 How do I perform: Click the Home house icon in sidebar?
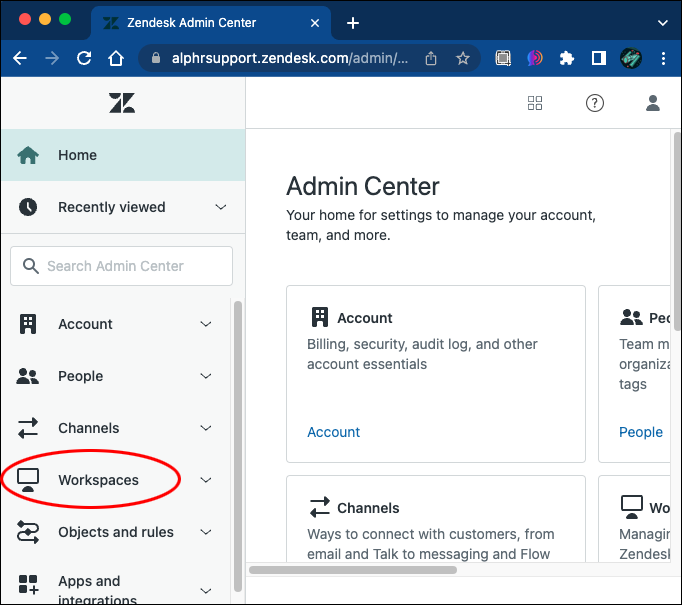pos(28,155)
